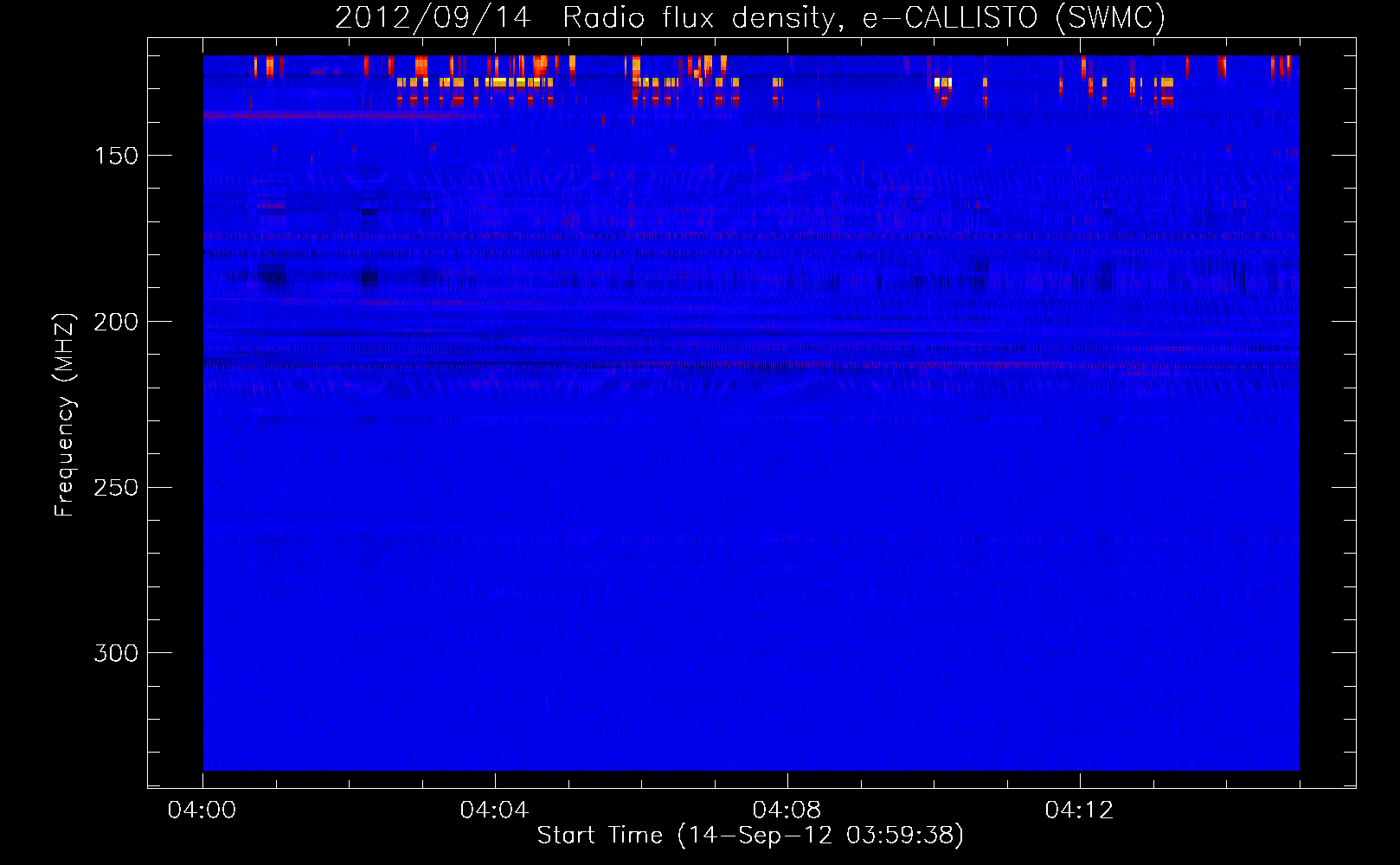Image resolution: width=1400 pixels, height=865 pixels.
Task: Click the 300 frequency tick label
Action: (x=116, y=653)
